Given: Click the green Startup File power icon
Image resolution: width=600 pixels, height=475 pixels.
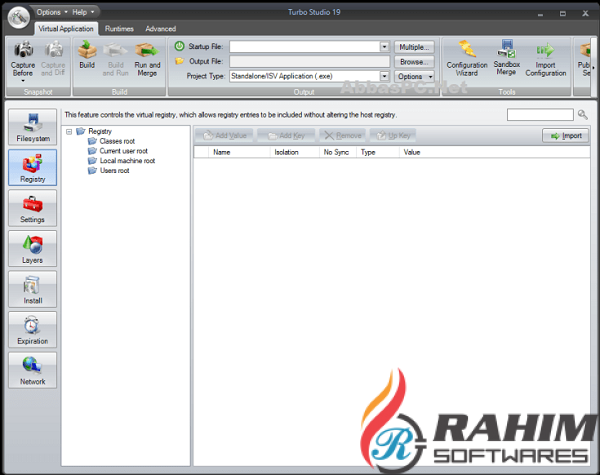Looking at the screenshot, I should click(x=179, y=46).
